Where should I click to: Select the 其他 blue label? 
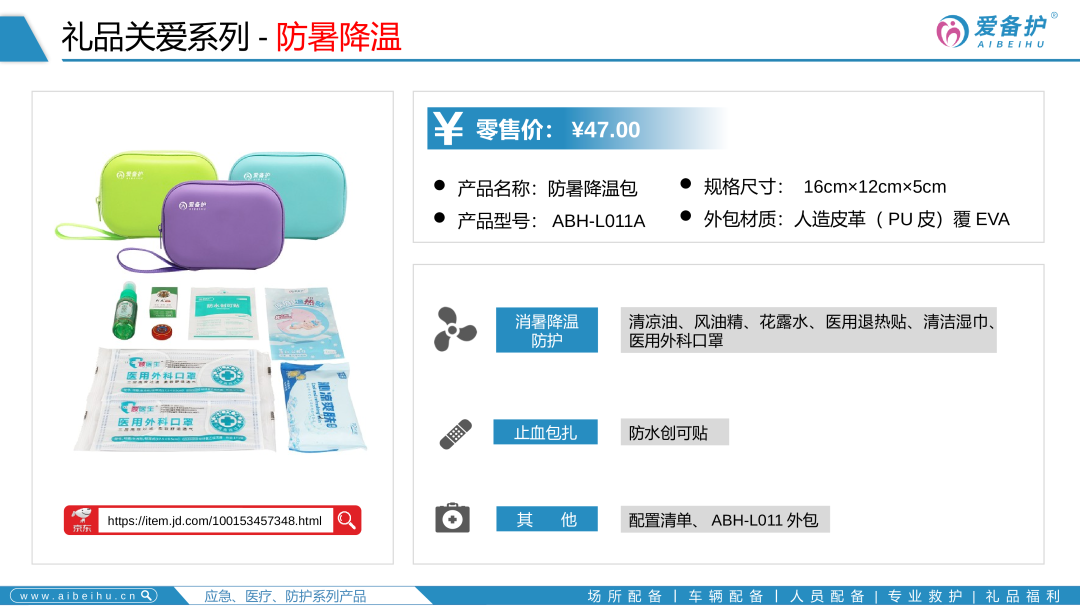coord(547,519)
